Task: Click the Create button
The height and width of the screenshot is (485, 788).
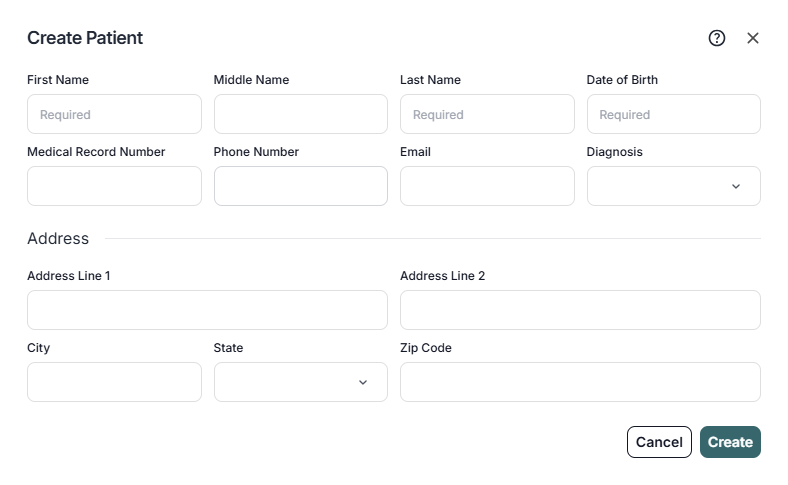Action: point(730,442)
